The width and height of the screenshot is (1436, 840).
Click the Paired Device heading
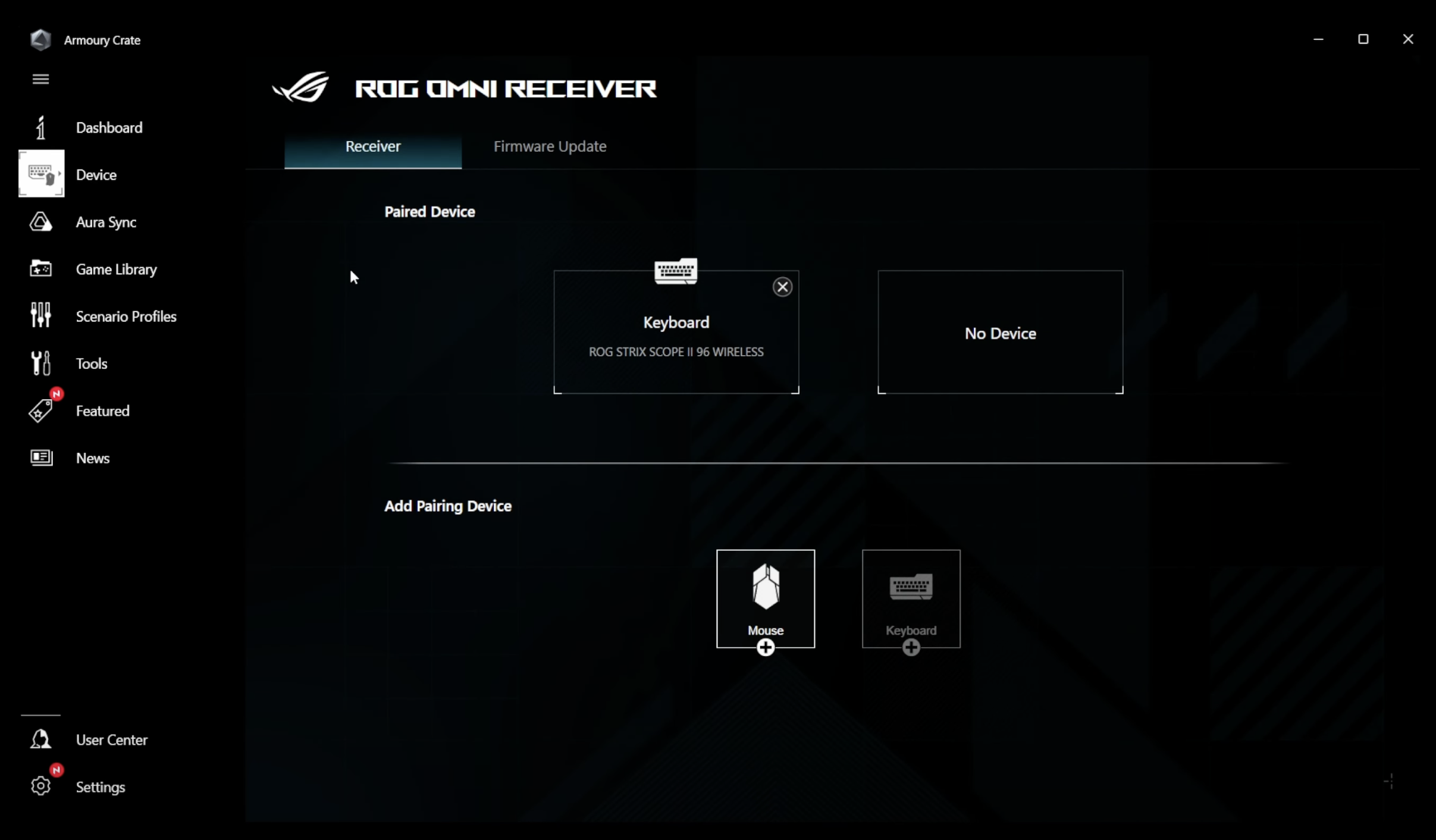point(429,212)
